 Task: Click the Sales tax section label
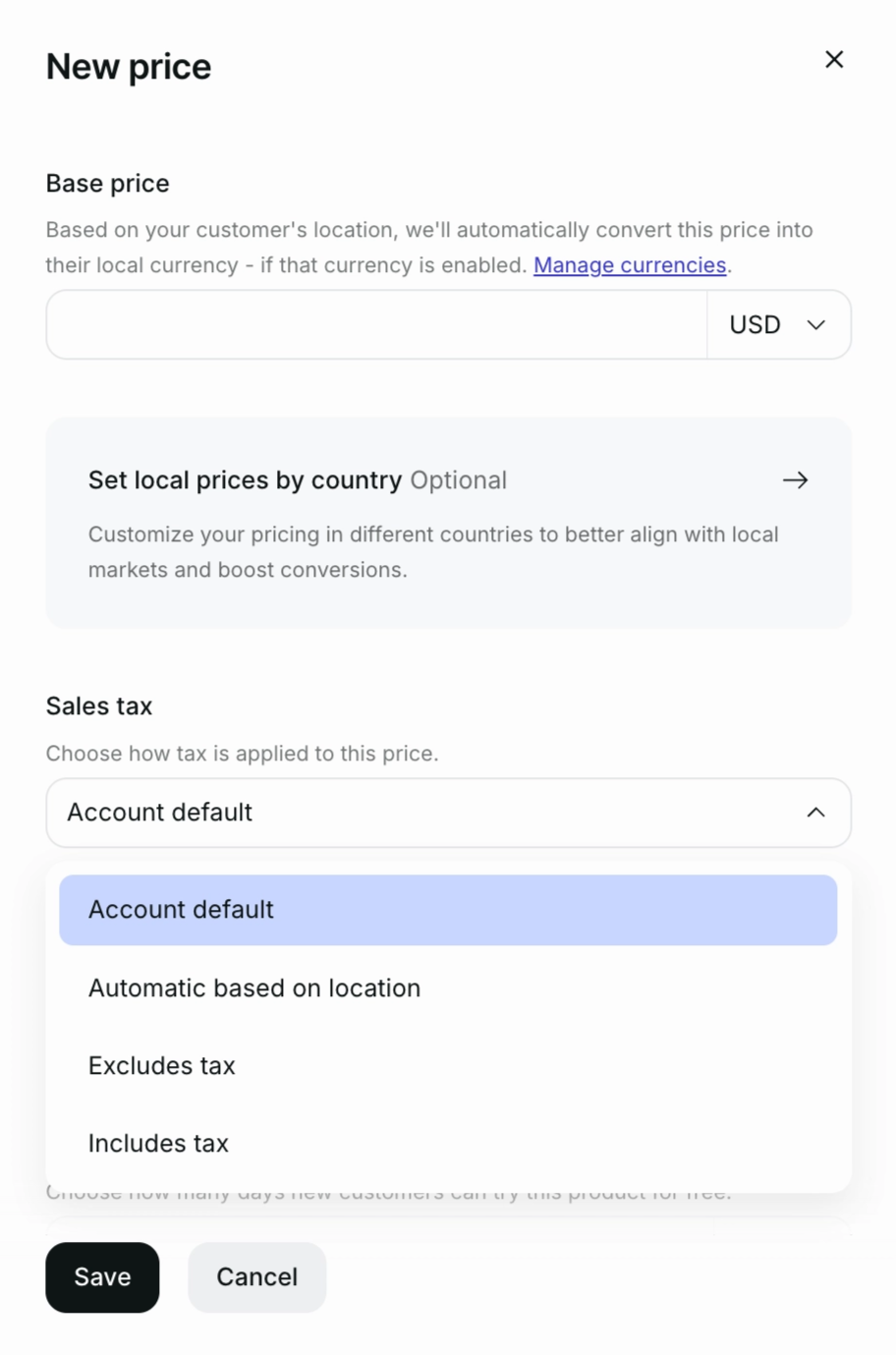(x=99, y=706)
